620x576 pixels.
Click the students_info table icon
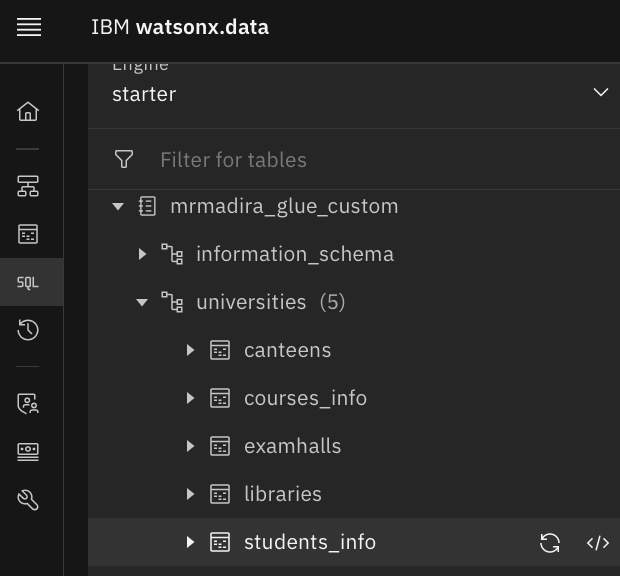tap(220, 542)
